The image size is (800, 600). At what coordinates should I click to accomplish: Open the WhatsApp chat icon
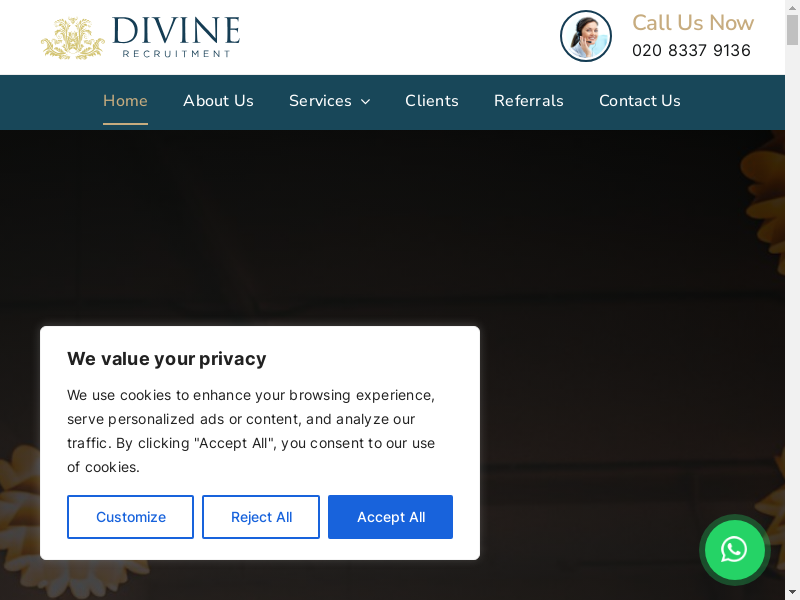[734, 550]
